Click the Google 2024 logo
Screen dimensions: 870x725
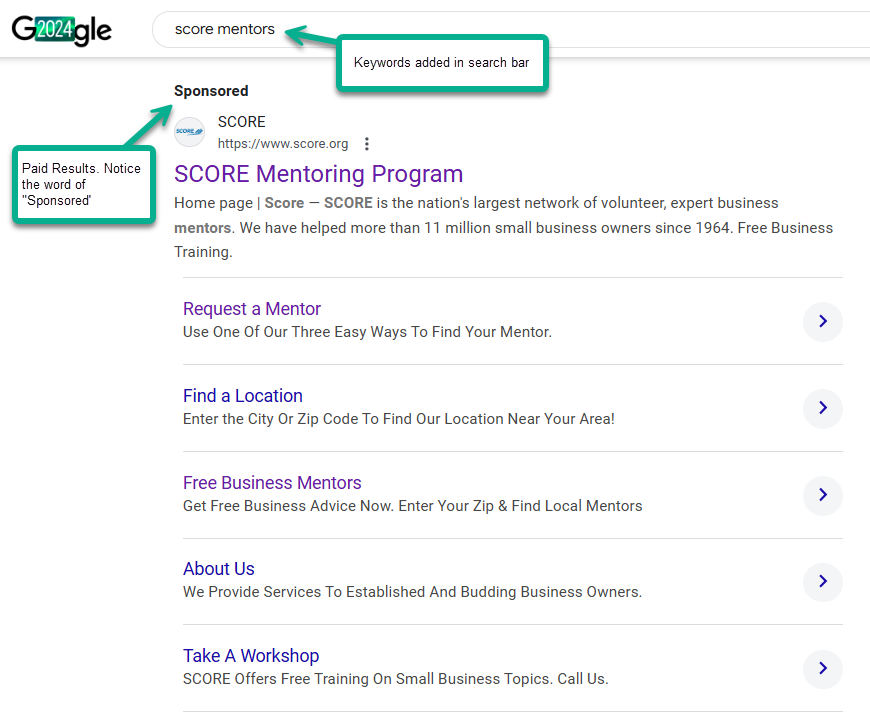[x=61, y=29]
